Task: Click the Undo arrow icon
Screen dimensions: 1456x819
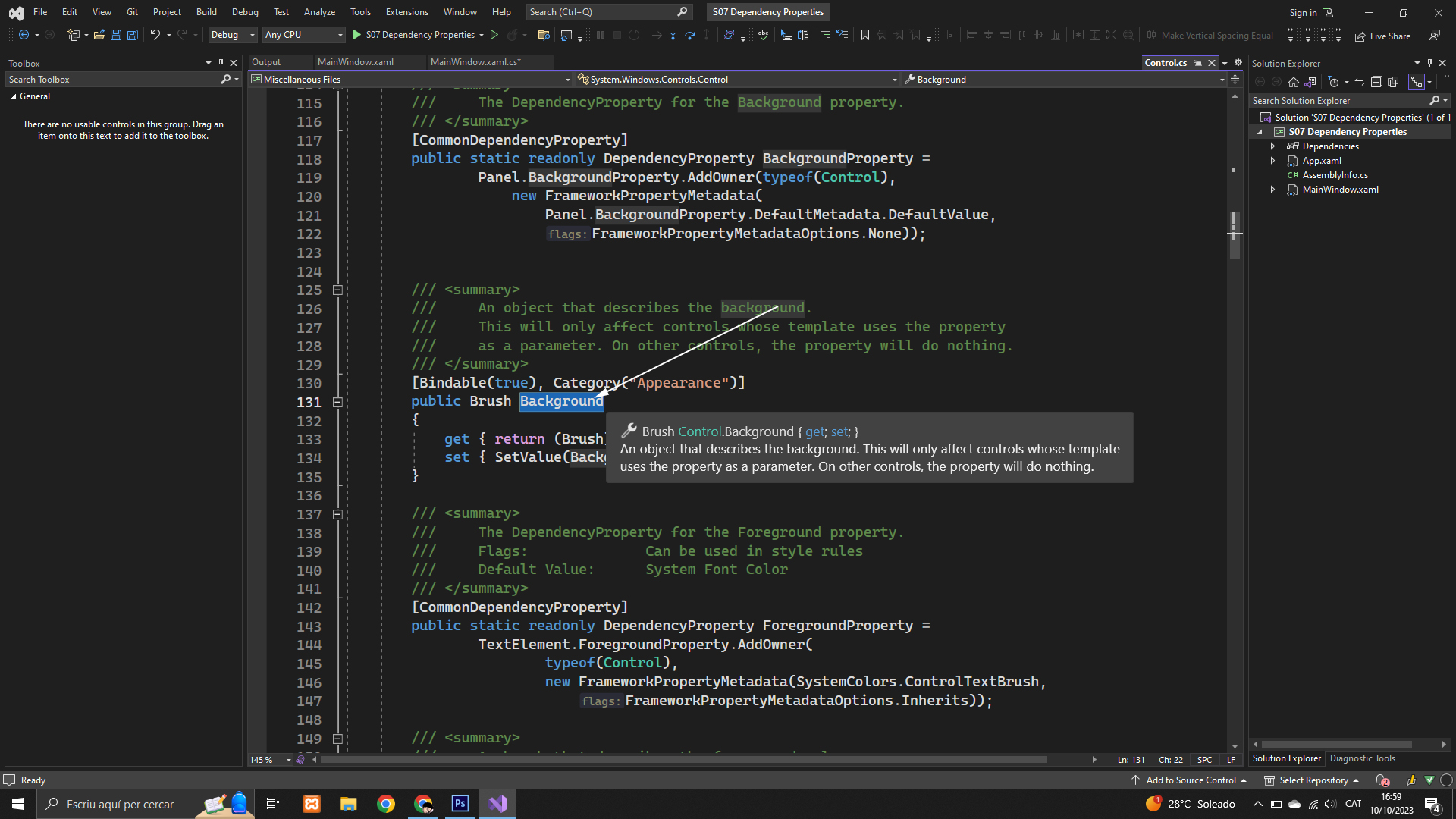Action: (155, 35)
